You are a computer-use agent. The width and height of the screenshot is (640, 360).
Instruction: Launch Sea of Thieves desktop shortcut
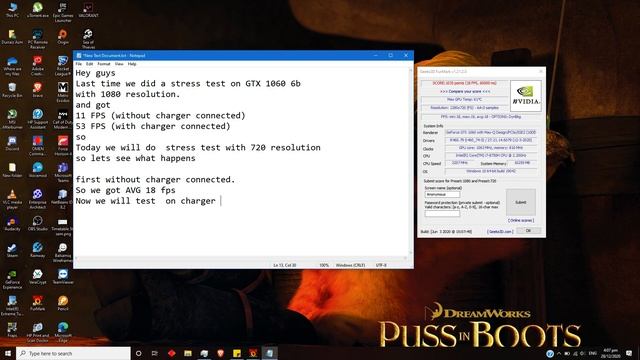[x=88, y=39]
